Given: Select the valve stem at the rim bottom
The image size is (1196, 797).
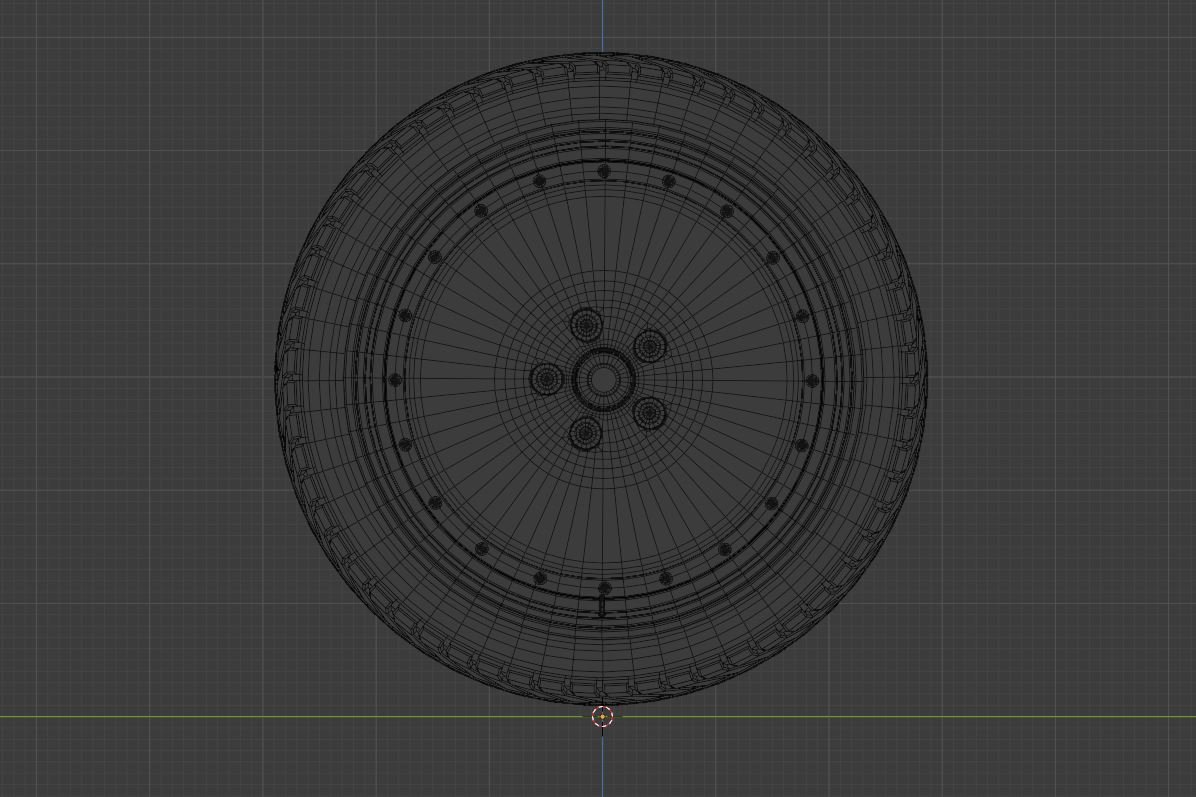Looking at the screenshot, I should pos(603,606).
